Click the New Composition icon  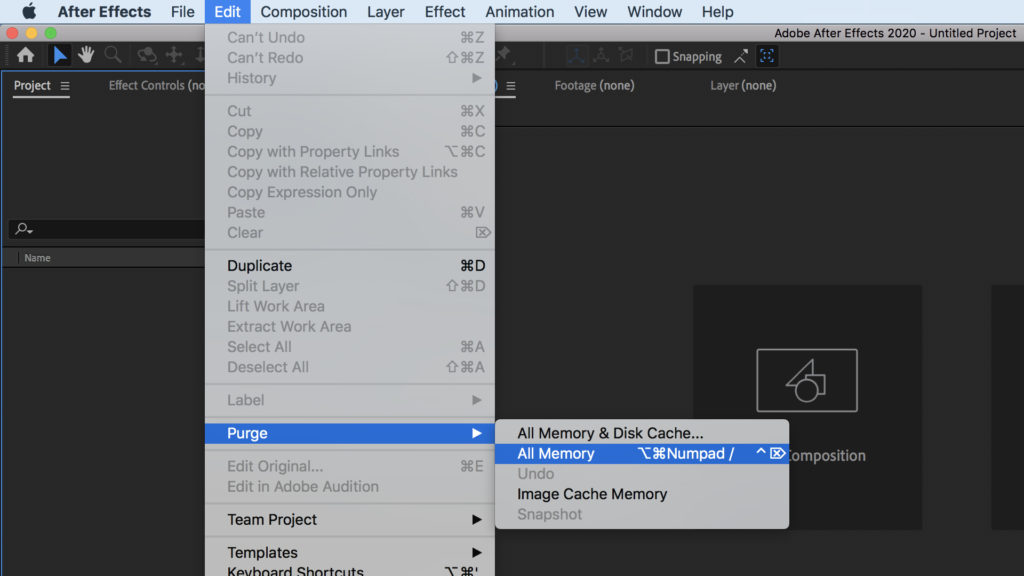pos(806,380)
